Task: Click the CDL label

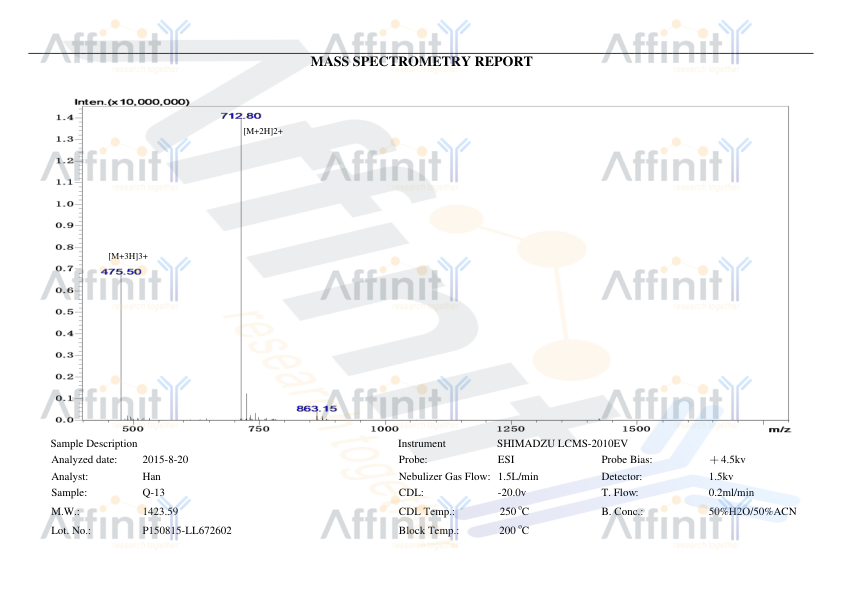Action: tap(411, 493)
